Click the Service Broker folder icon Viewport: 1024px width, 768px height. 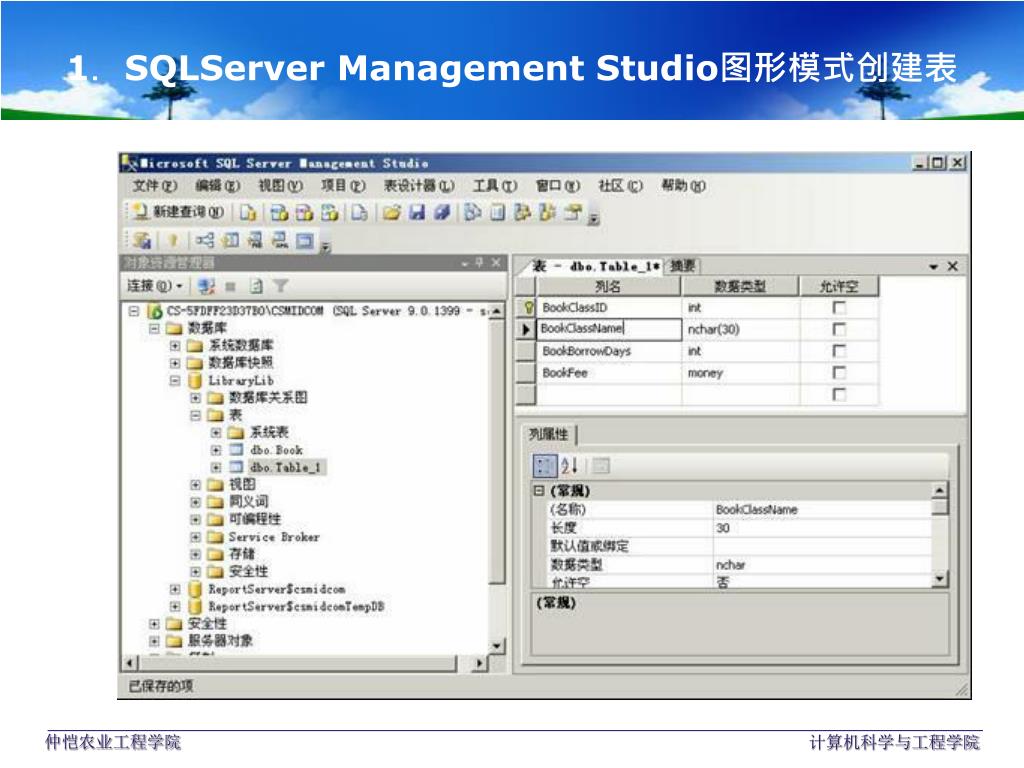coord(216,537)
